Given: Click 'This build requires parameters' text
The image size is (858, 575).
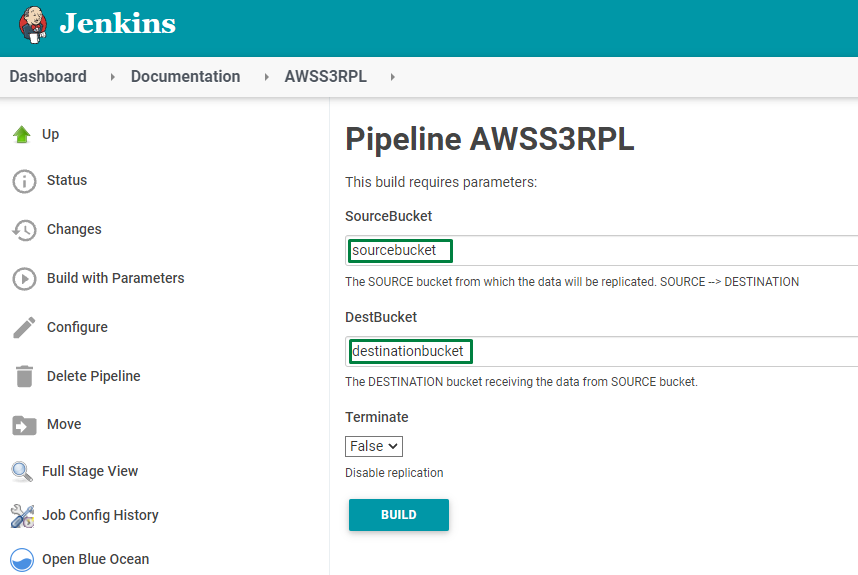Looking at the screenshot, I should click(441, 182).
